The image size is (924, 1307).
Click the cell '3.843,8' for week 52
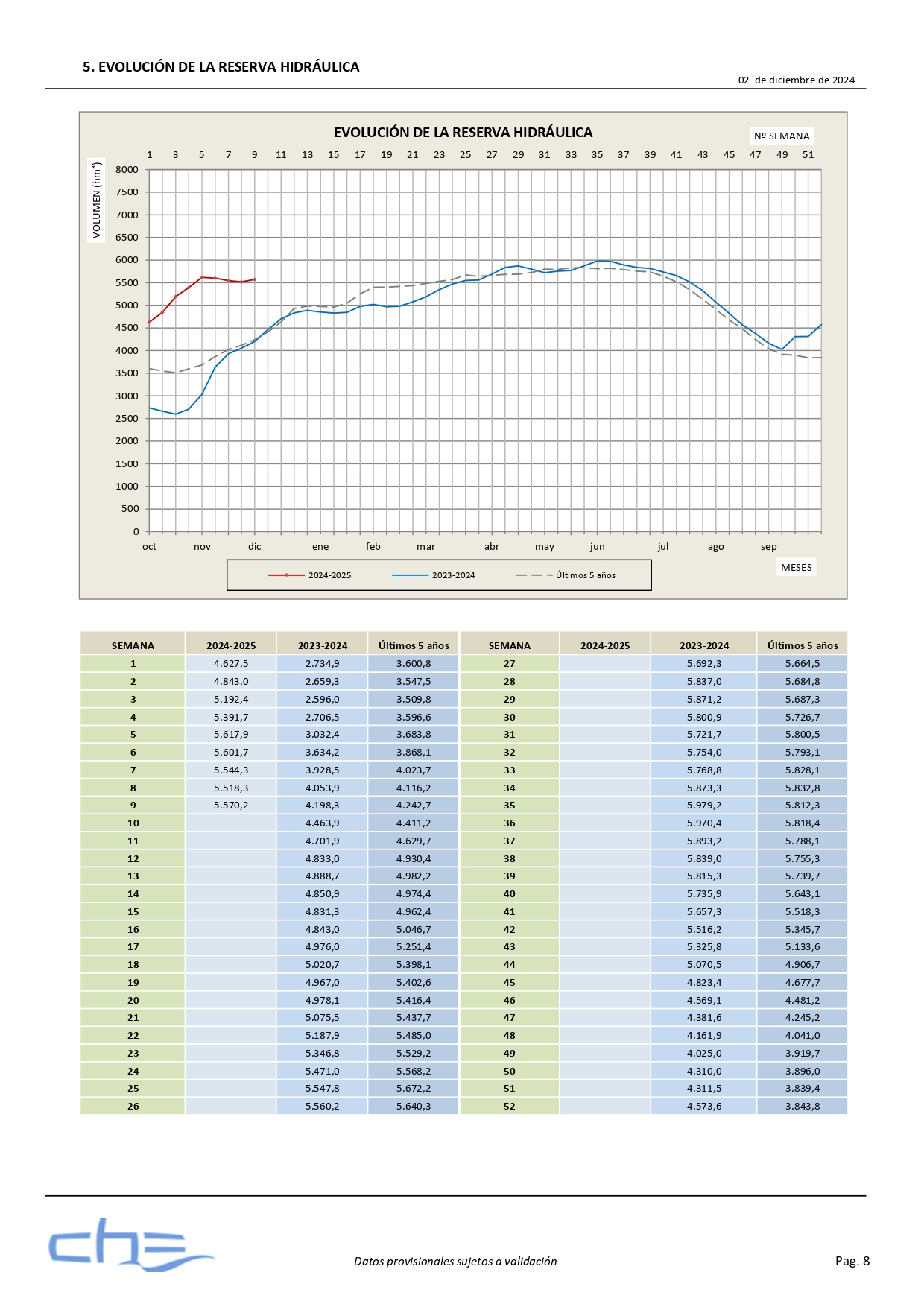803,1107
